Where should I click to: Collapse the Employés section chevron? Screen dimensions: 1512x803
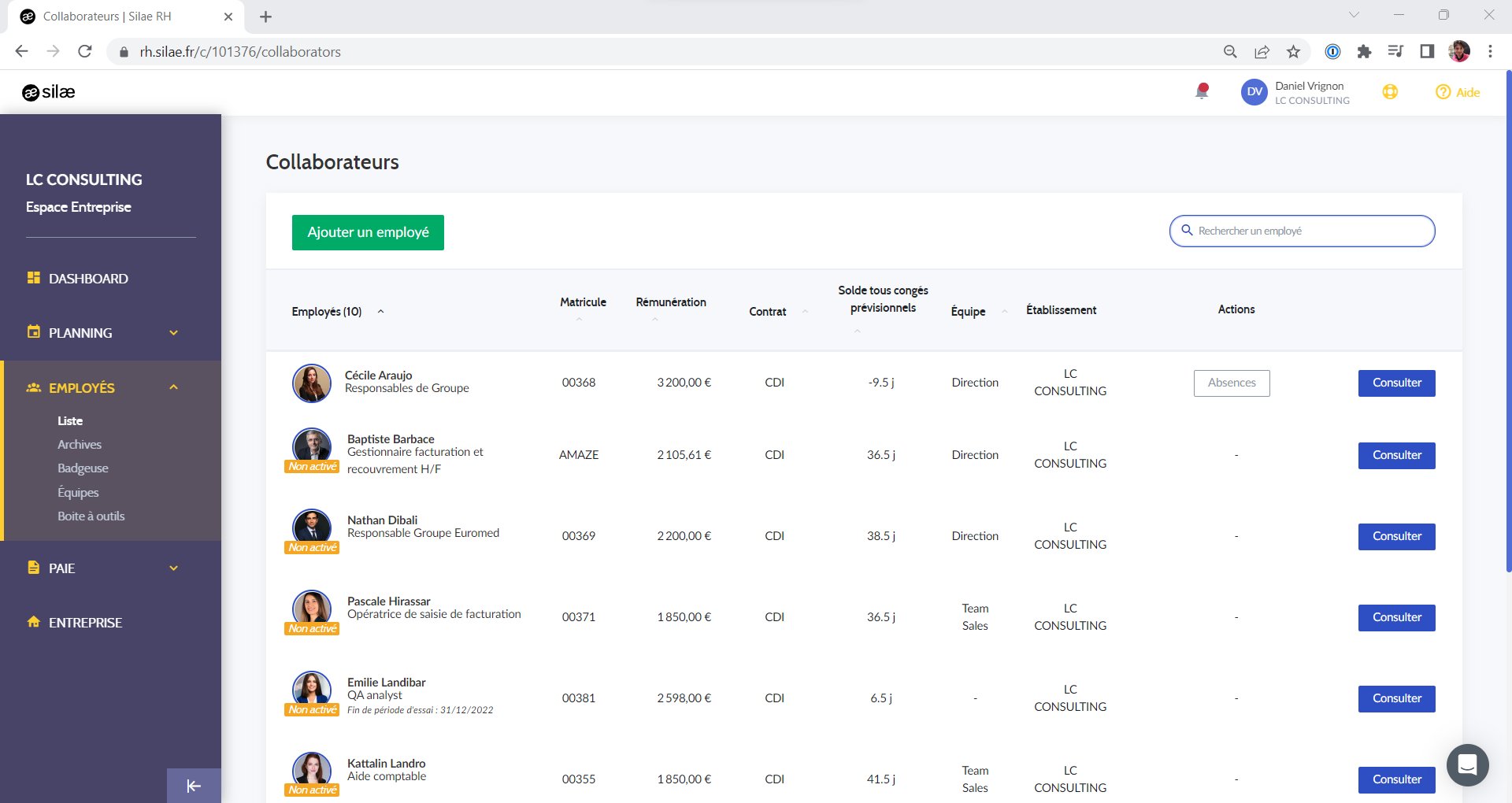point(173,387)
